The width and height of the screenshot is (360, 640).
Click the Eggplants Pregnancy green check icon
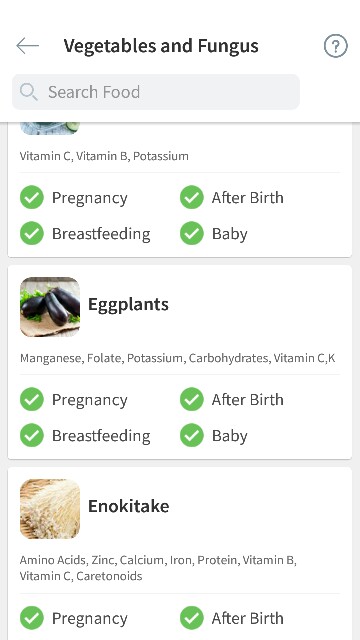32,399
